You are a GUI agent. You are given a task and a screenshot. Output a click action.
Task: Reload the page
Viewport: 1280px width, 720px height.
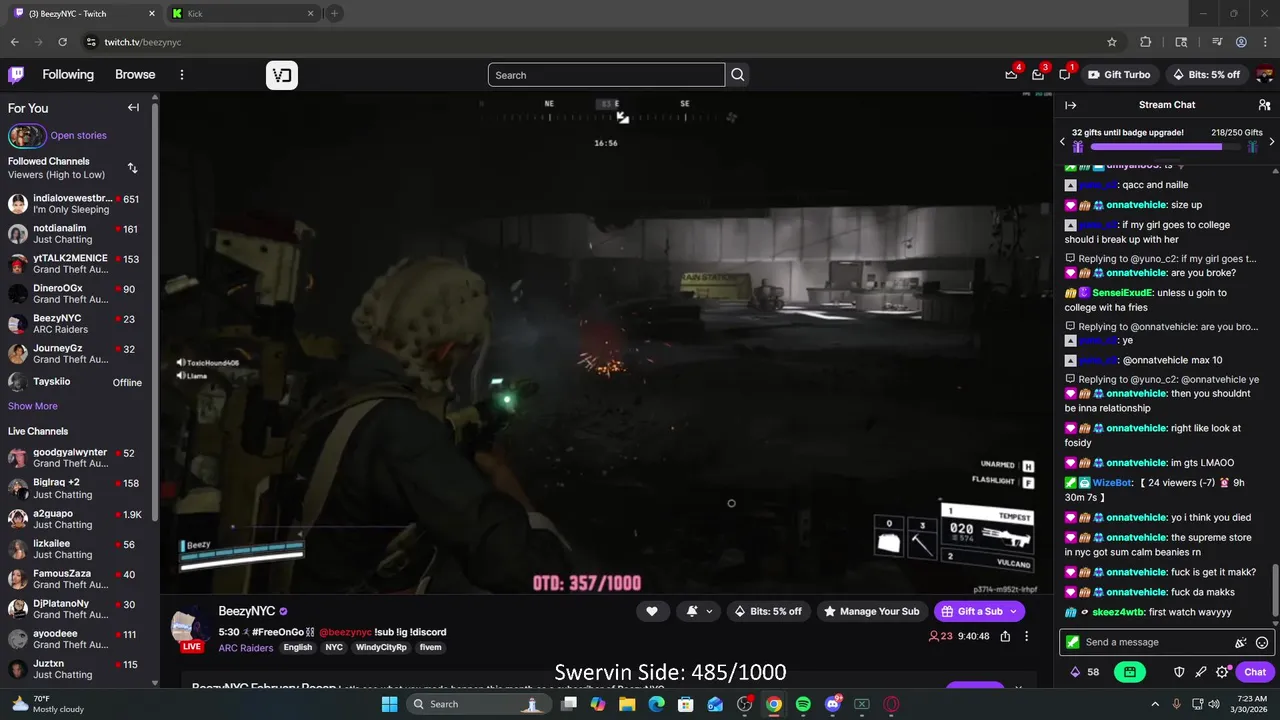(x=63, y=42)
